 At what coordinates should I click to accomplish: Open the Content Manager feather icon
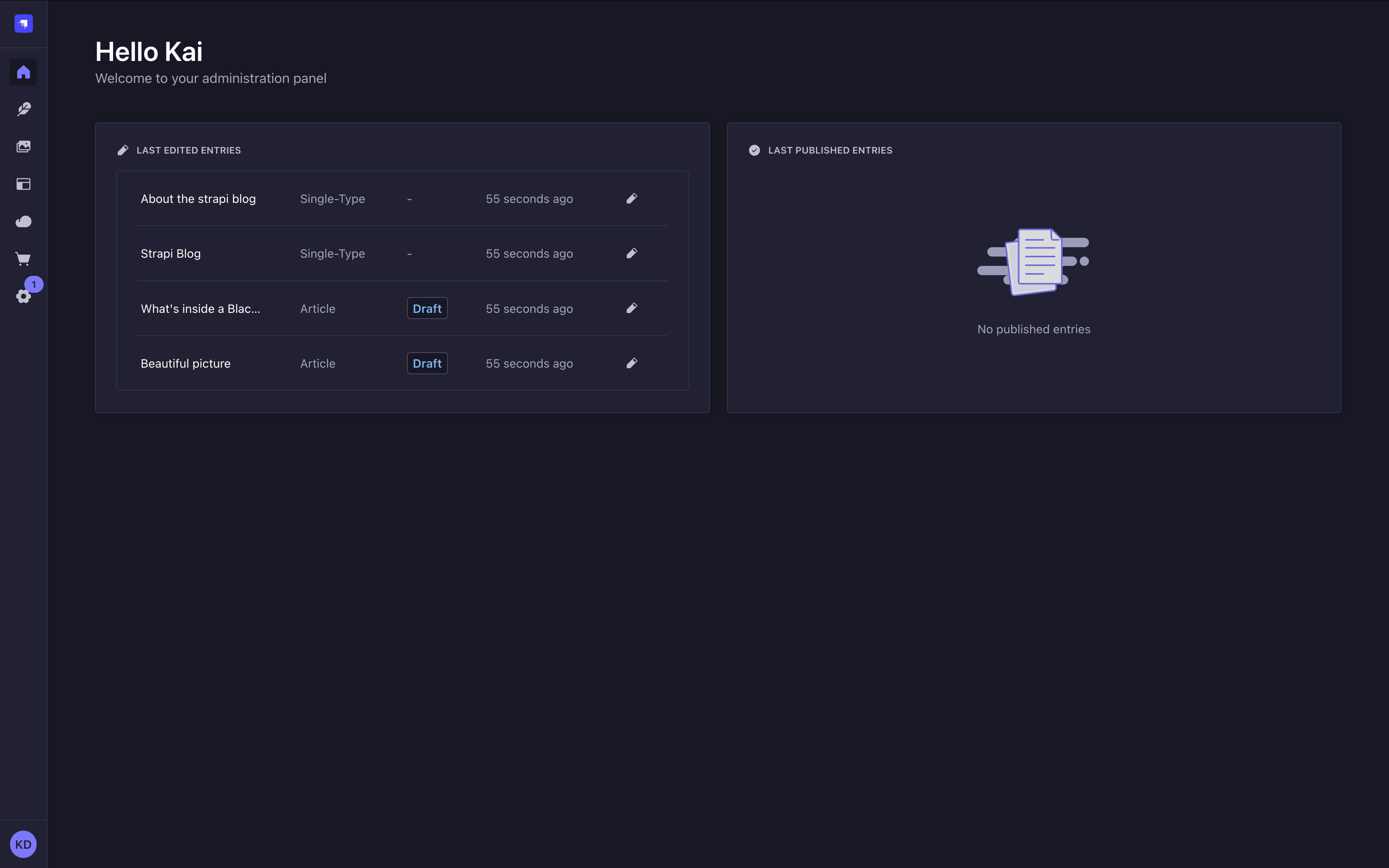point(23,109)
